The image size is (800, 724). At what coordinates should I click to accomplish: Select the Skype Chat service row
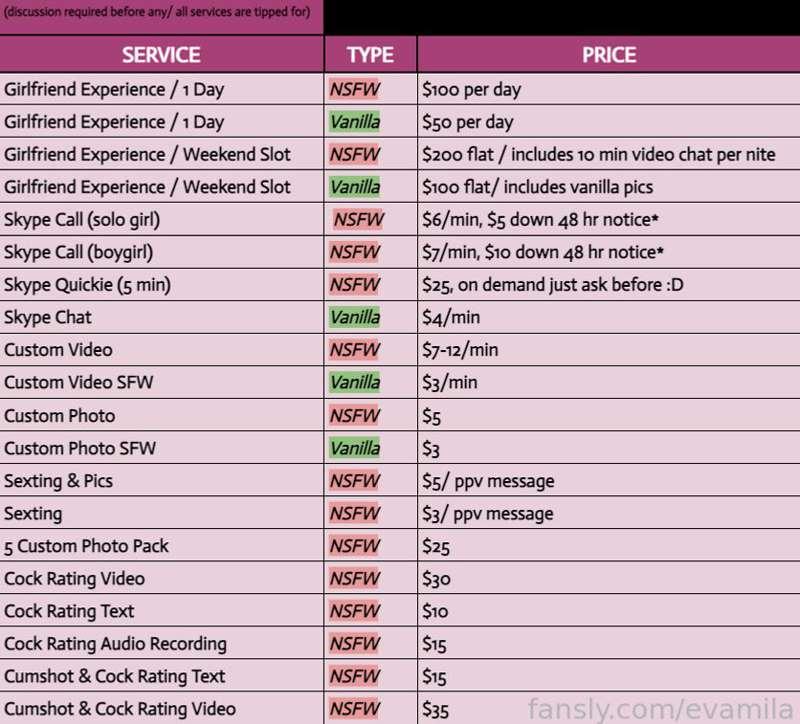click(400, 317)
